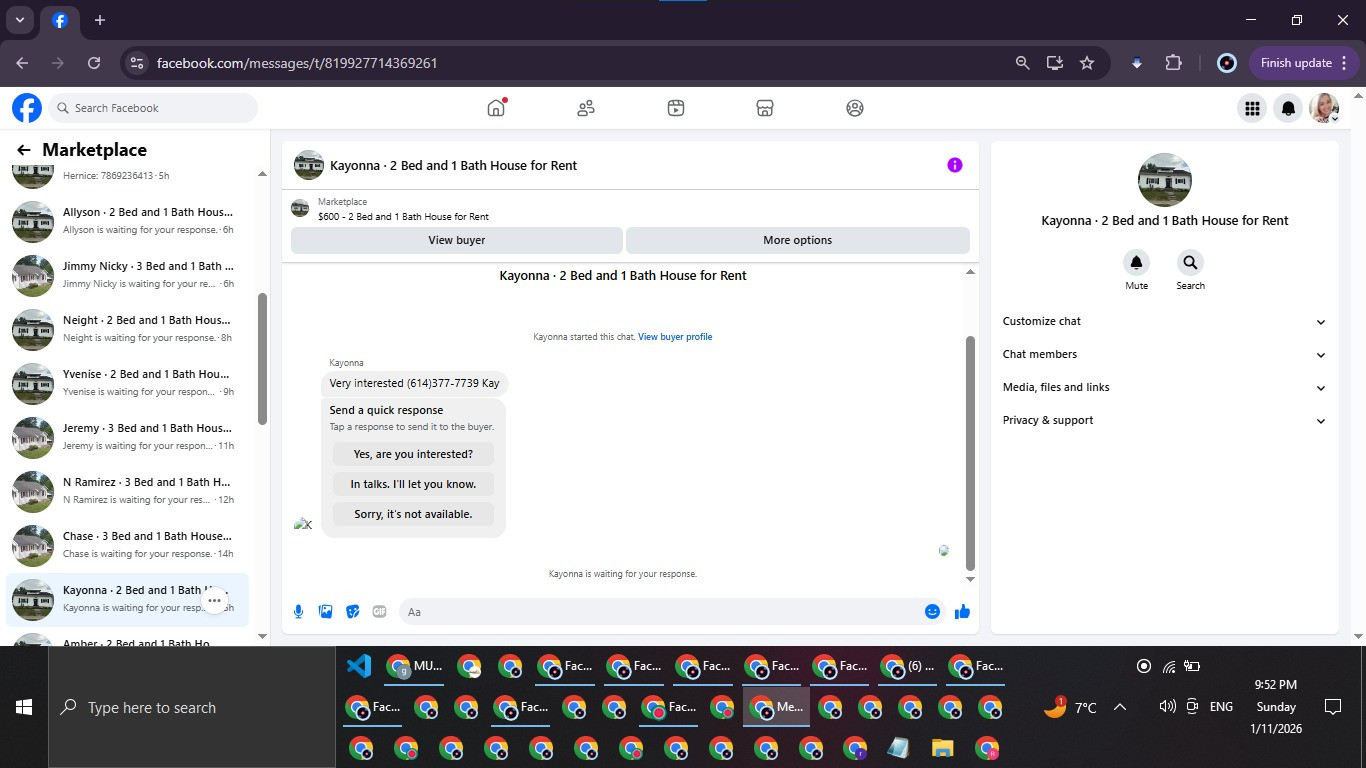Open Windows Start menu
1366x768 pixels.
pos(24,707)
